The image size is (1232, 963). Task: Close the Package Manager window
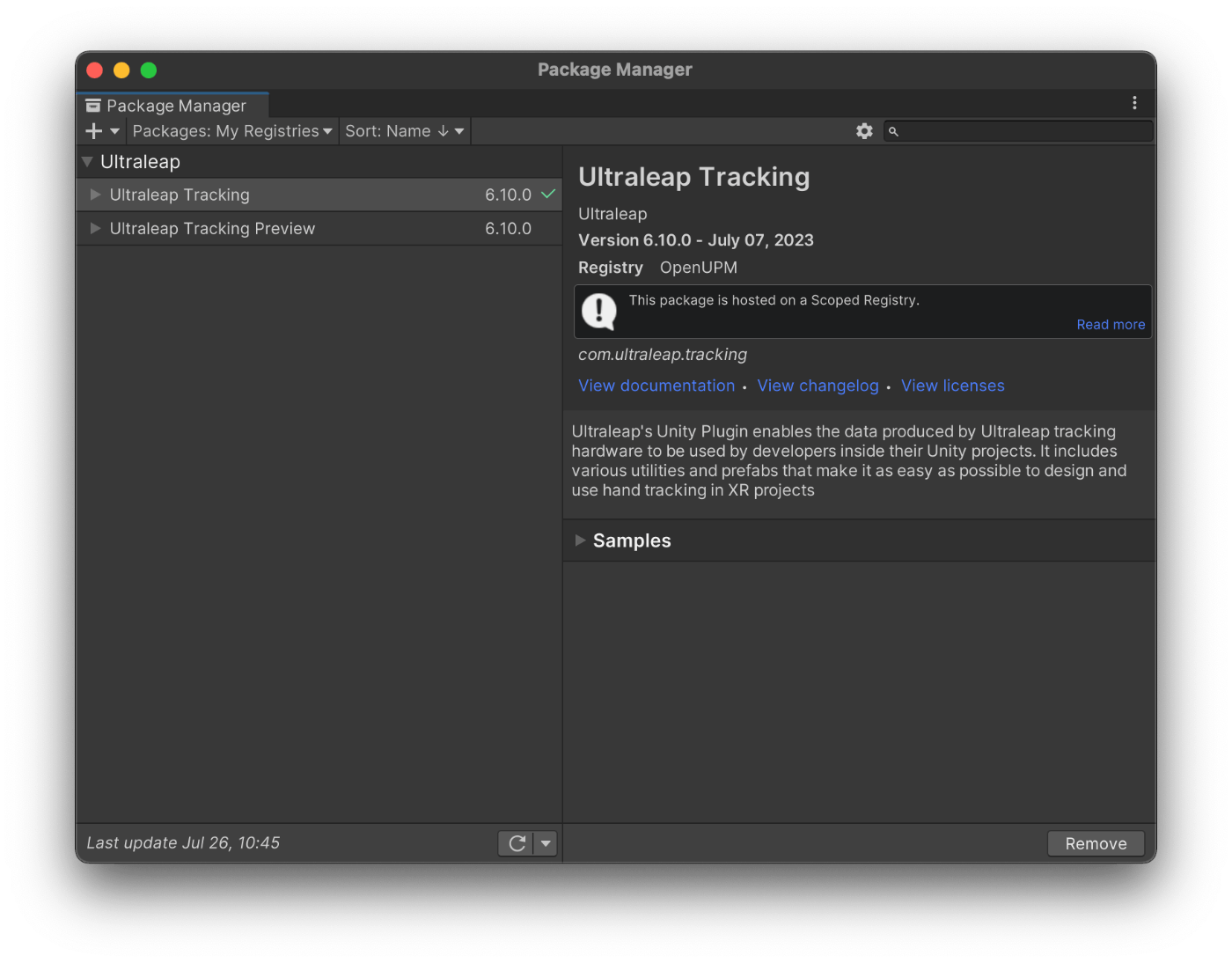point(95,70)
